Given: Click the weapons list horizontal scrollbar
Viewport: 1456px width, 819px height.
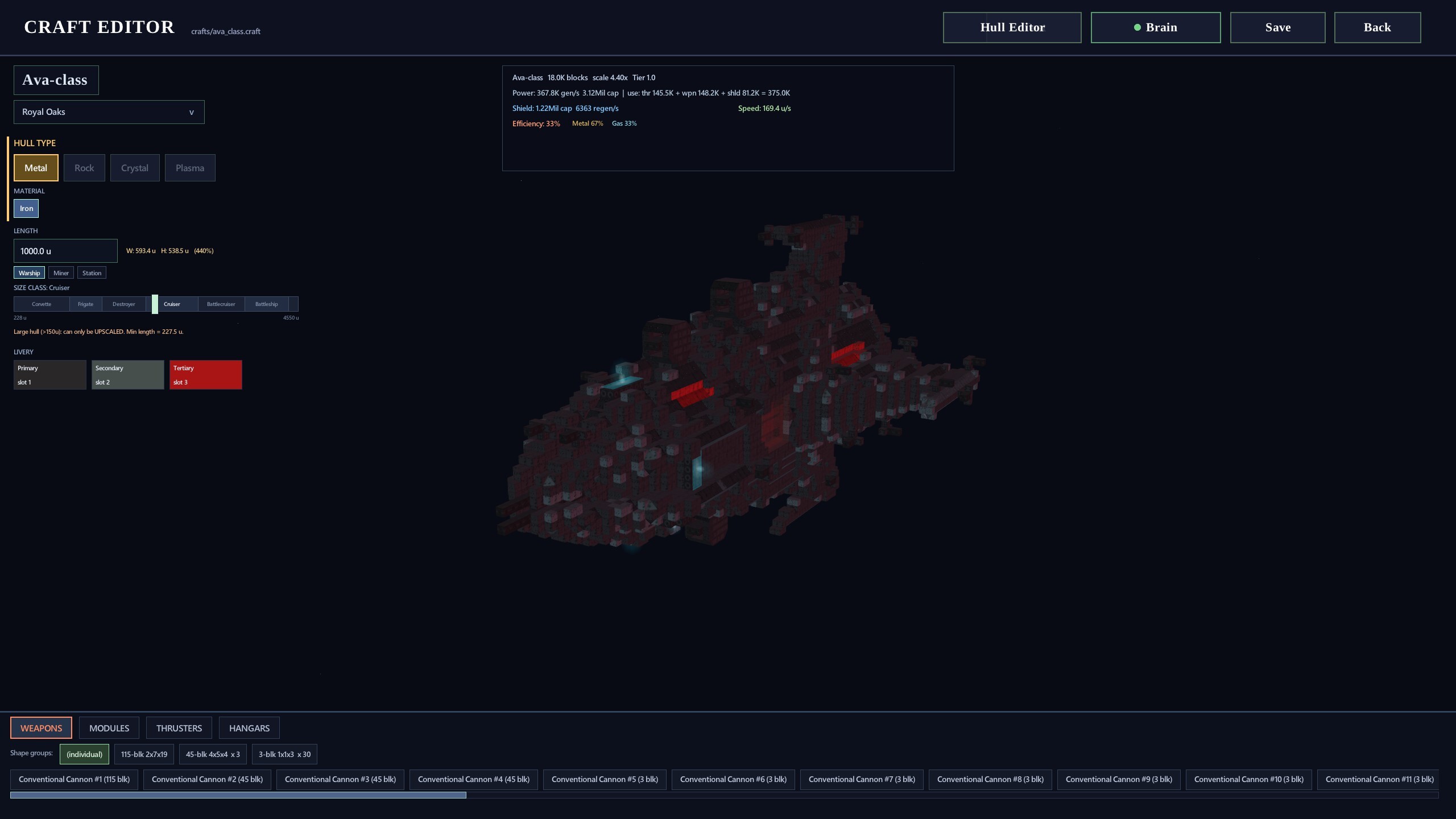Looking at the screenshot, I should tap(238, 795).
